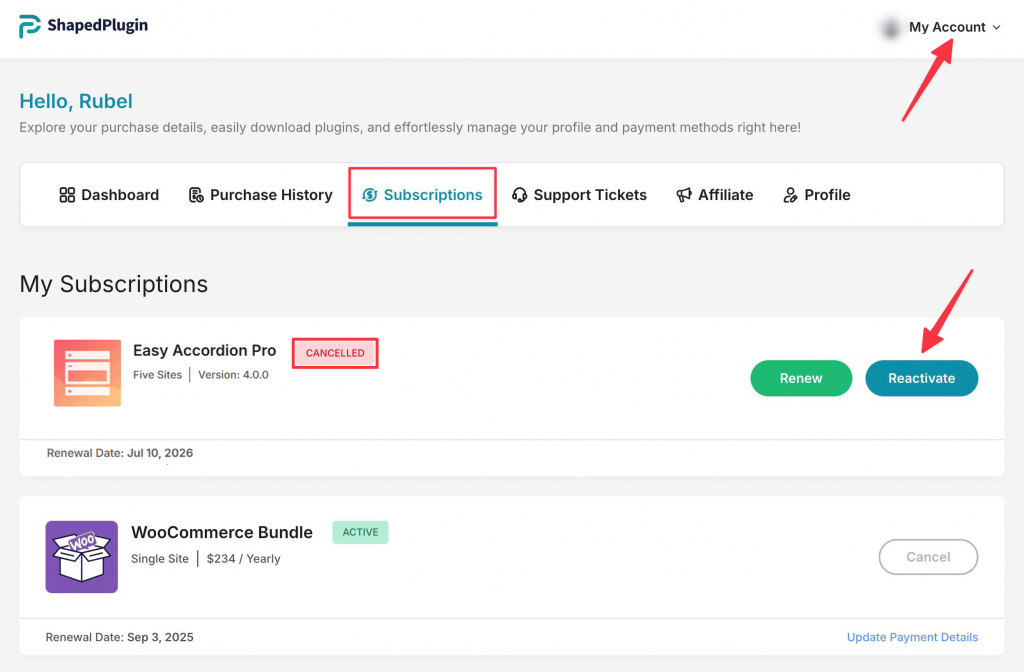Click the Subscriptions dollar-cycle icon
The image size is (1024, 672).
[369, 195]
